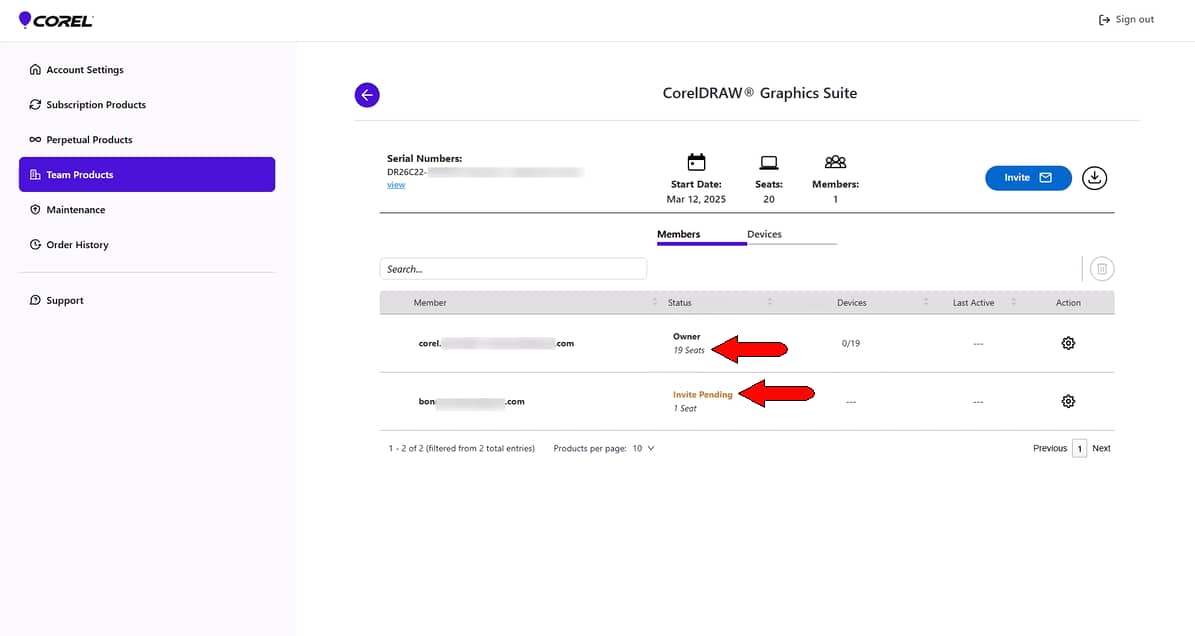
Task: Go to Subscription Products
Action: point(95,105)
